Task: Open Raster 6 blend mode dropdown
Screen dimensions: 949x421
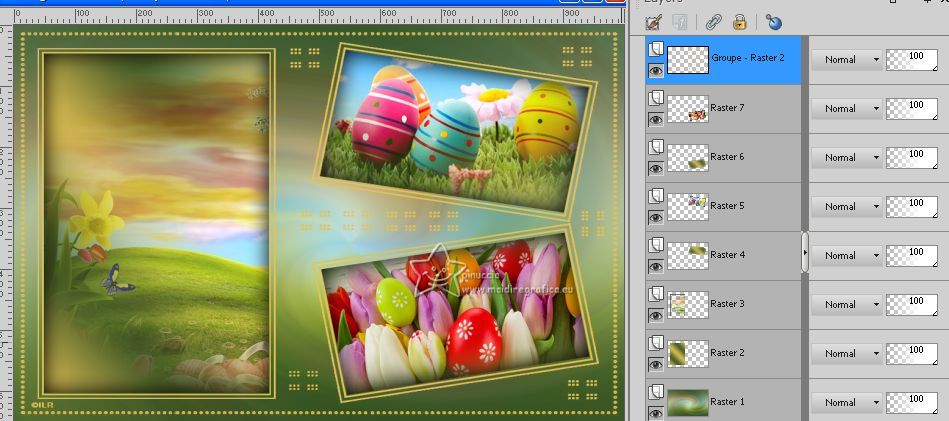Action: 847,158
